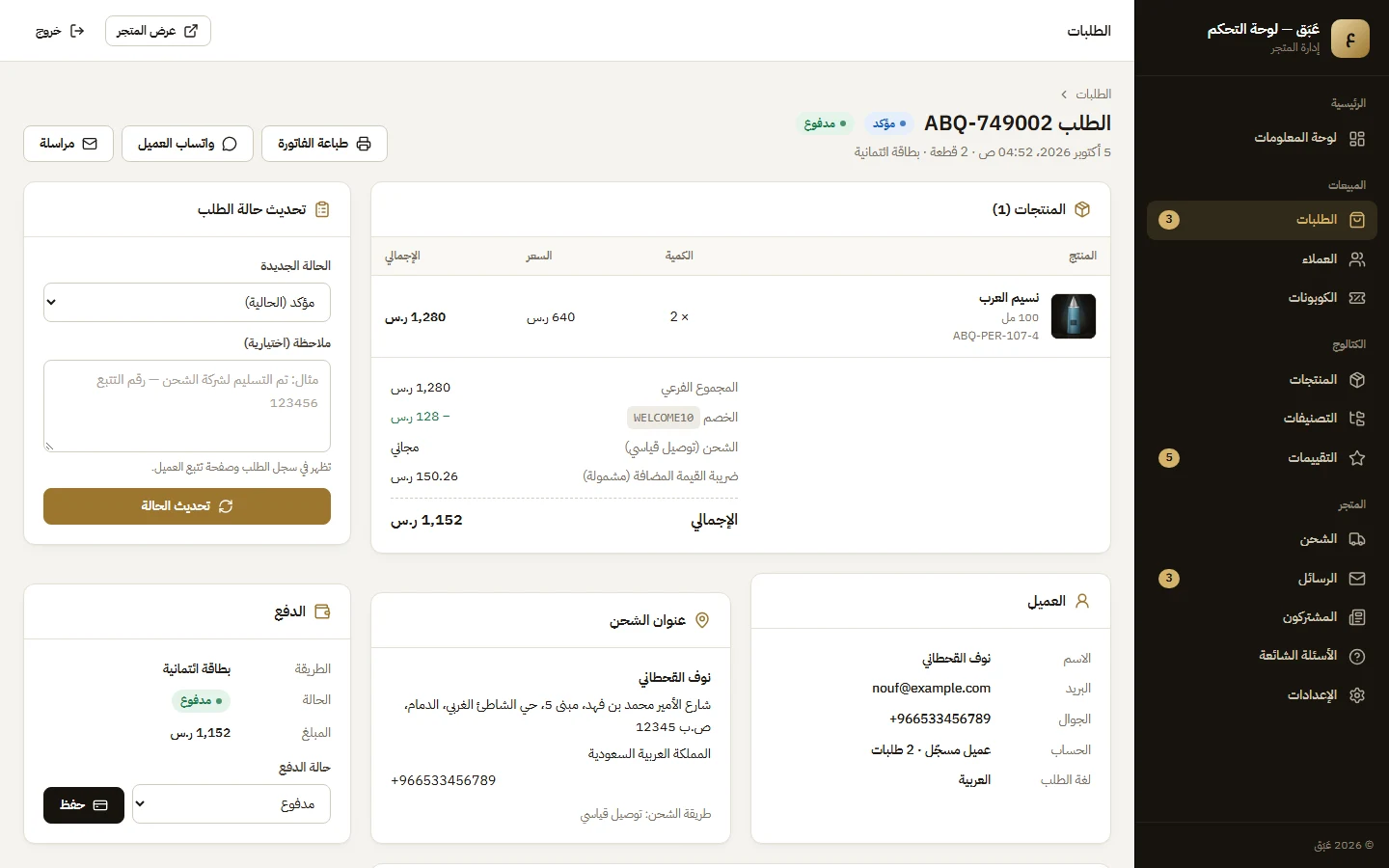Click طباعة الفاتورة print invoice button

click(x=324, y=144)
